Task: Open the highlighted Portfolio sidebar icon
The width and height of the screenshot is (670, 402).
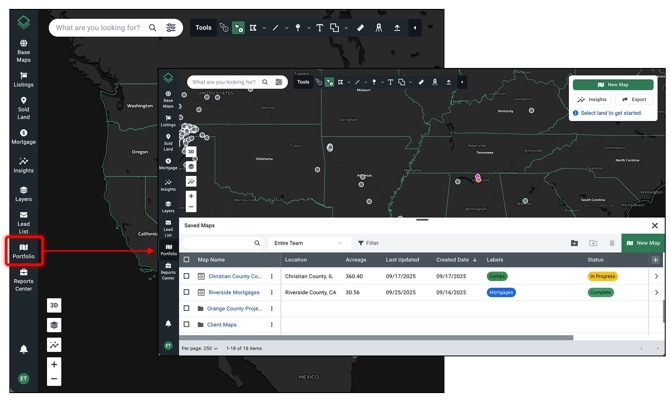Action: coord(23,250)
